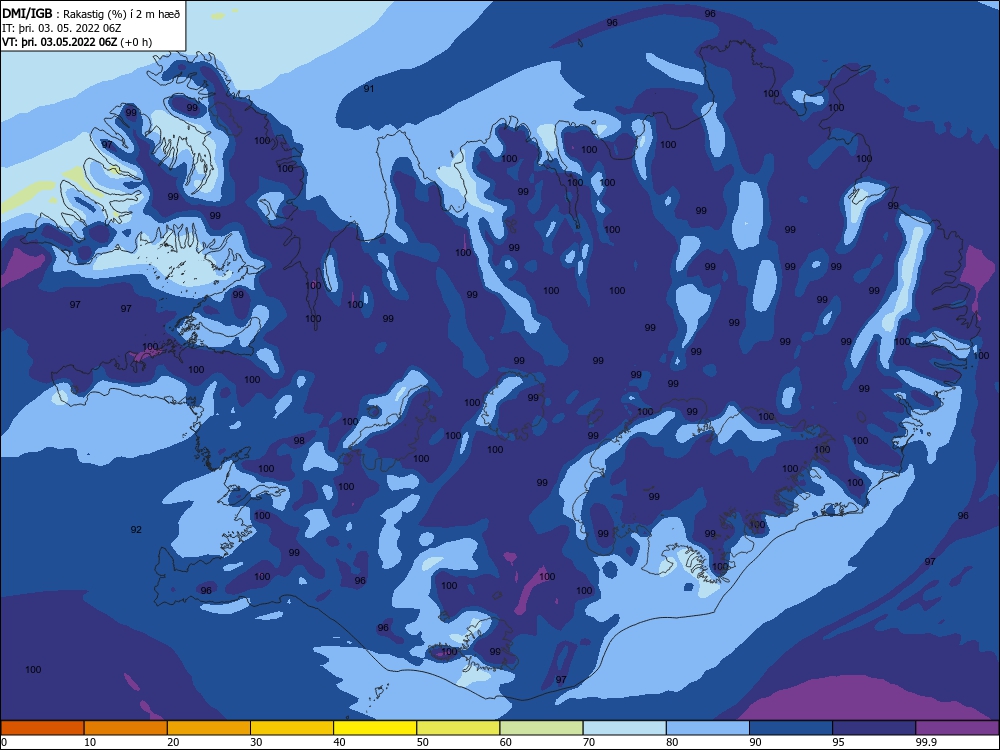The image size is (1000, 750).
Task: Click the 95–99.9 dark indigo legend swatch
Action: click(874, 728)
